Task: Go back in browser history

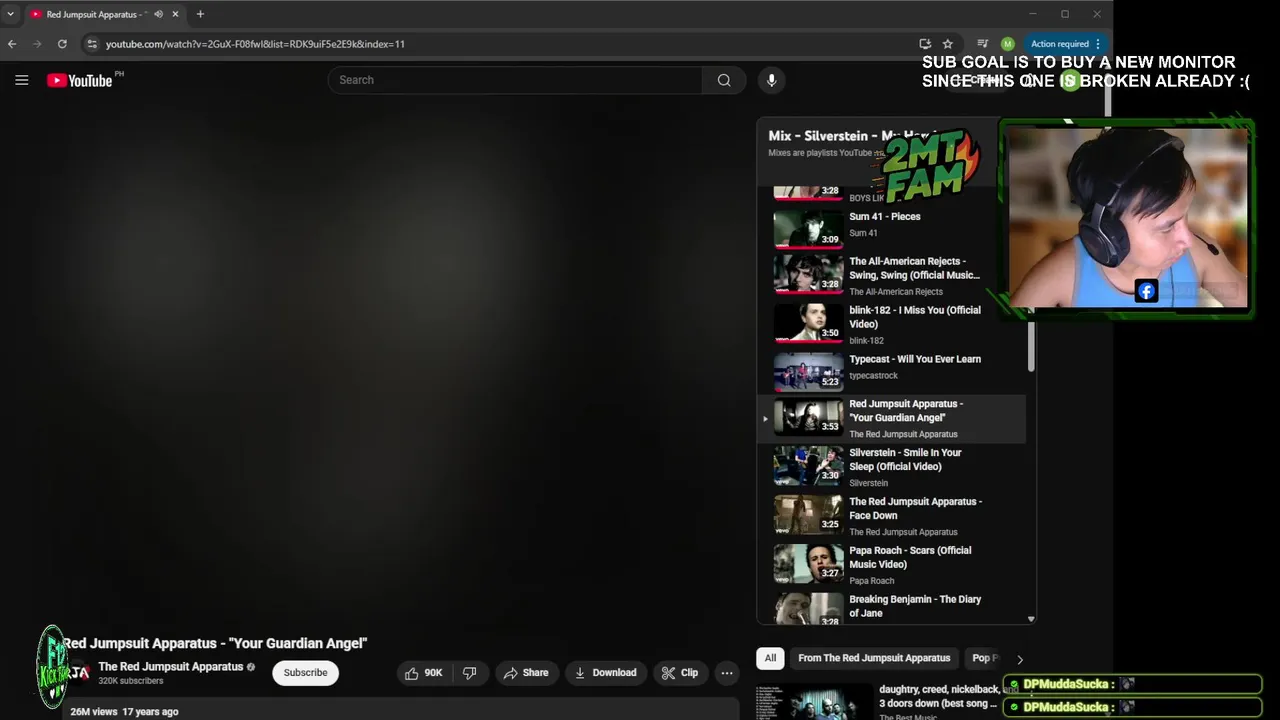Action: point(12,44)
